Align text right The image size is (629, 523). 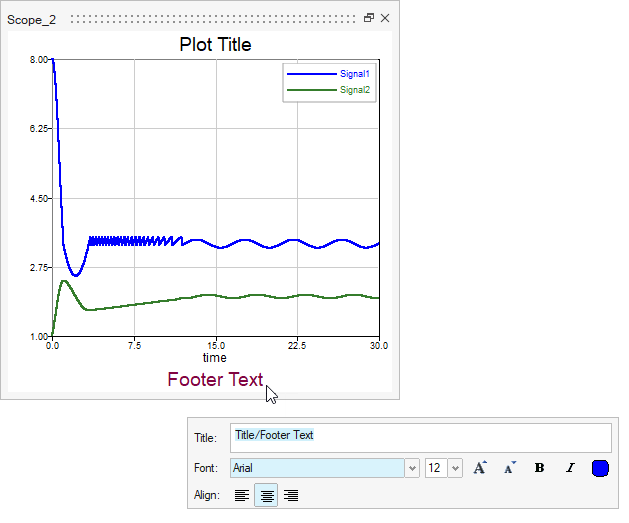(x=291, y=495)
